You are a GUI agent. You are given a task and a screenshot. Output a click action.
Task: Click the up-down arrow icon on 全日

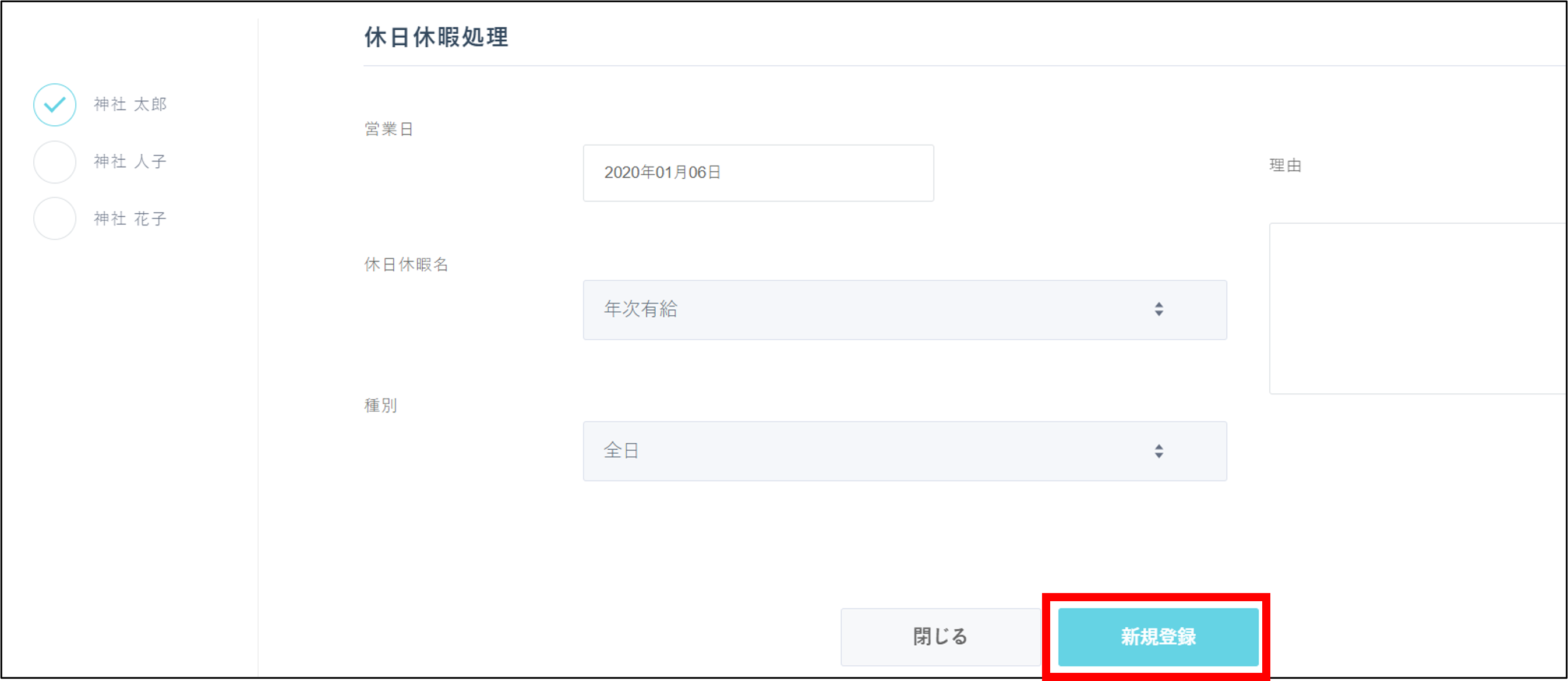[x=1159, y=451]
